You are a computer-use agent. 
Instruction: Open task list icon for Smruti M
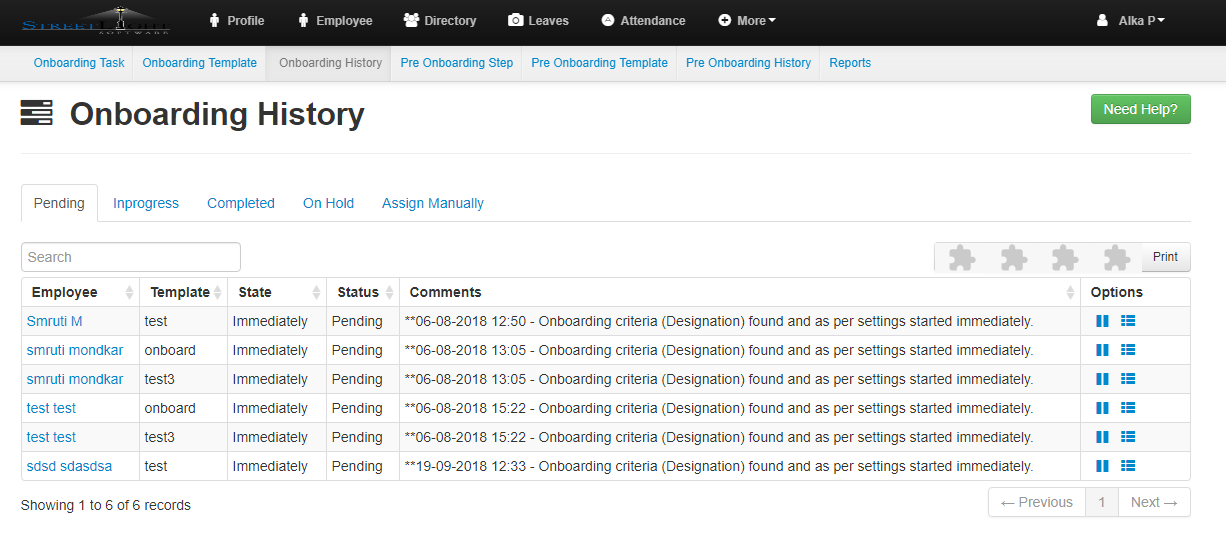pyautogui.click(x=1128, y=321)
